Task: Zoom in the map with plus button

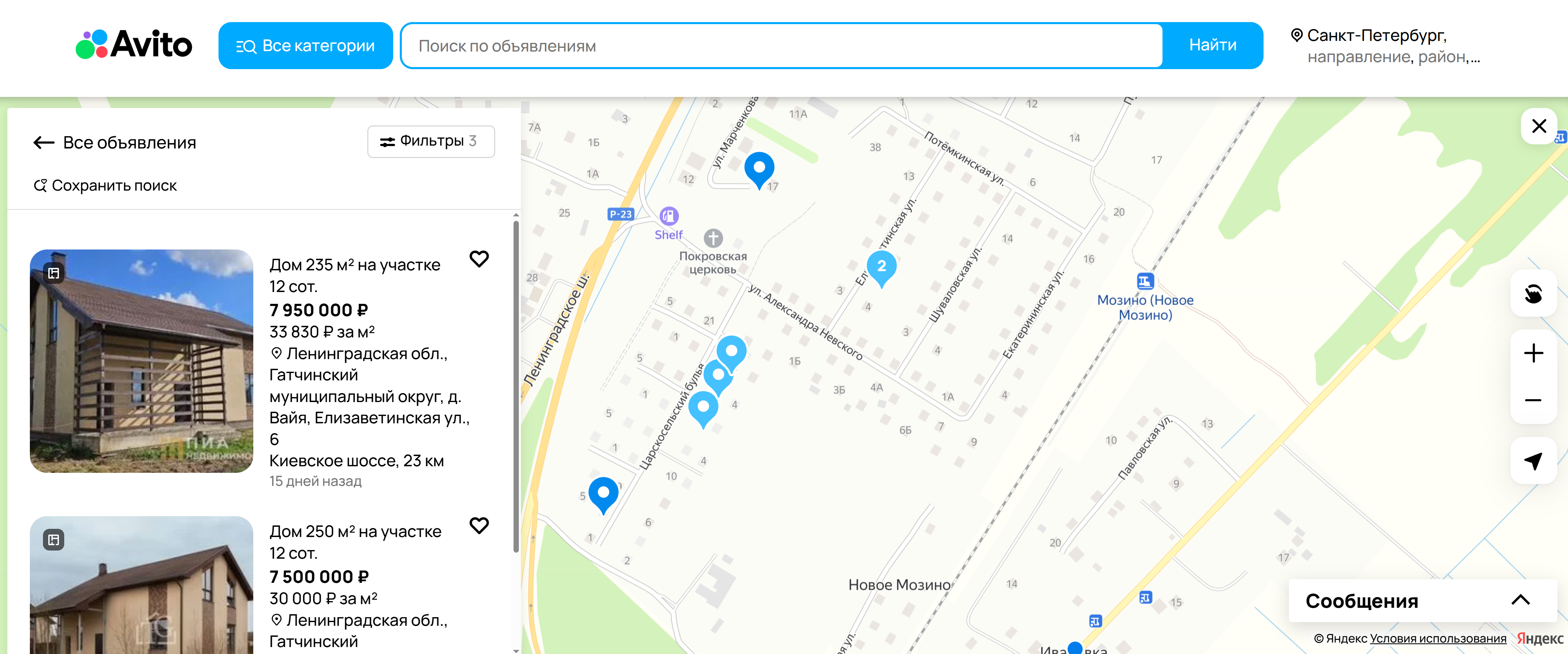Action: [x=1533, y=353]
